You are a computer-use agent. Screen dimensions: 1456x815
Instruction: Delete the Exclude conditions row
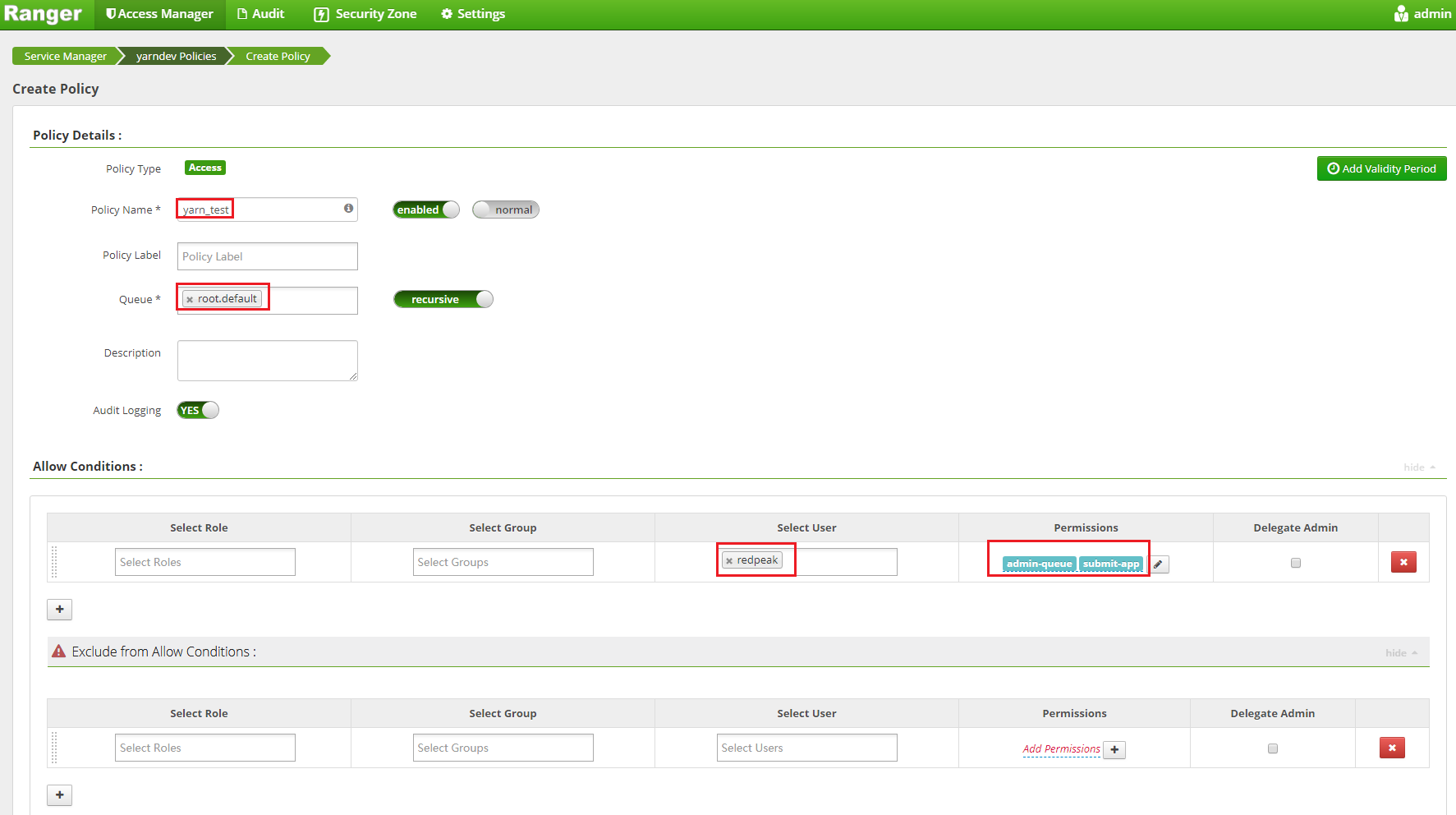[x=1392, y=748]
